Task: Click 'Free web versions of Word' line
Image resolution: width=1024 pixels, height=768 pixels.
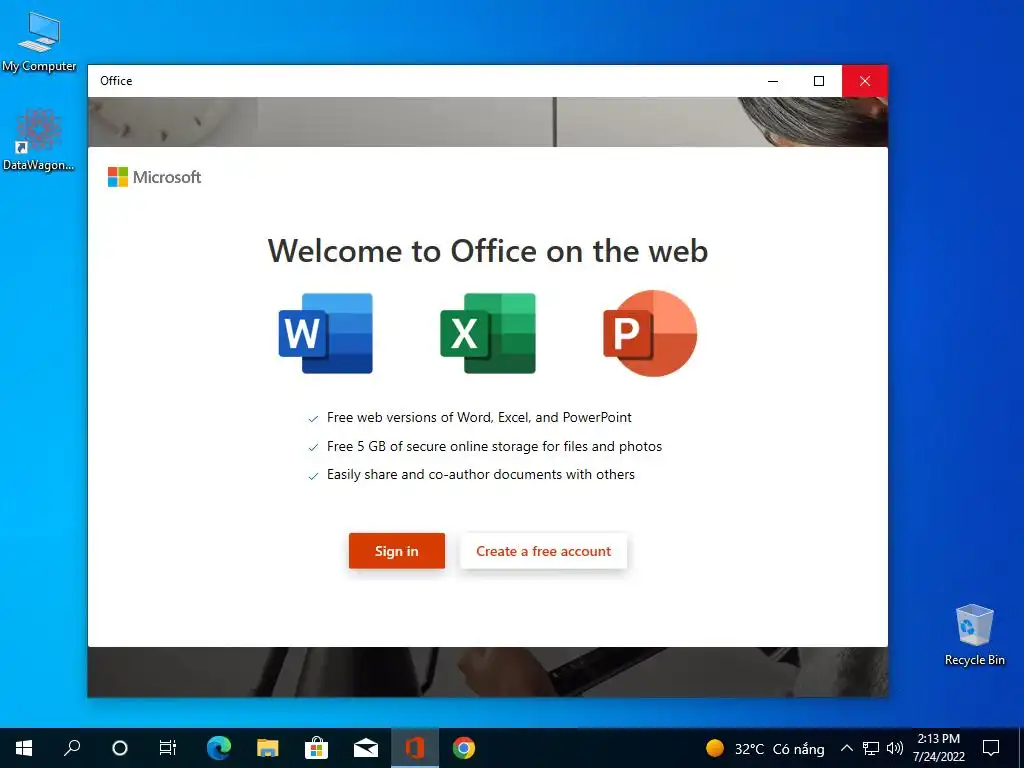Action: pyautogui.click(x=479, y=417)
